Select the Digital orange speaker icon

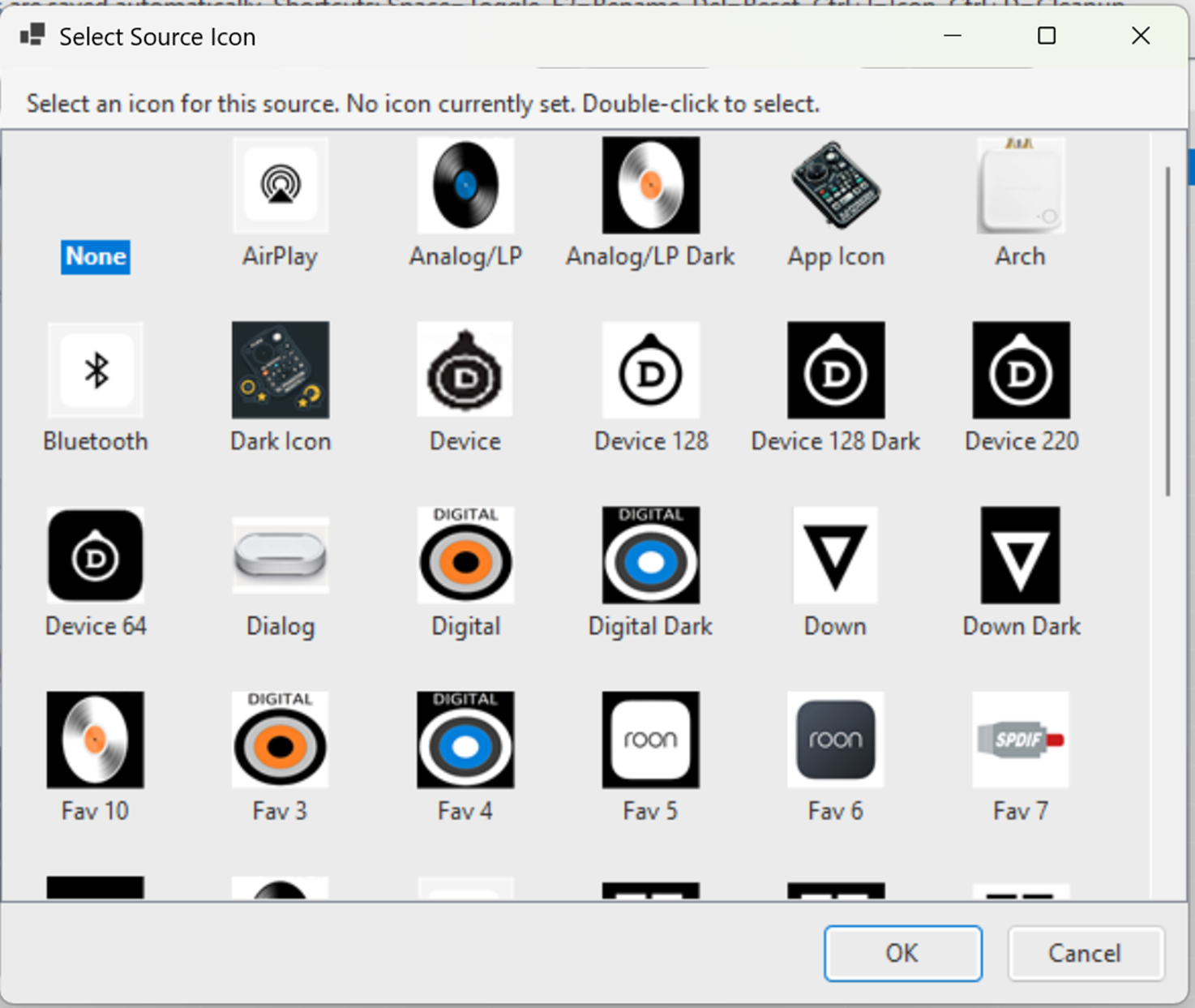tap(465, 555)
